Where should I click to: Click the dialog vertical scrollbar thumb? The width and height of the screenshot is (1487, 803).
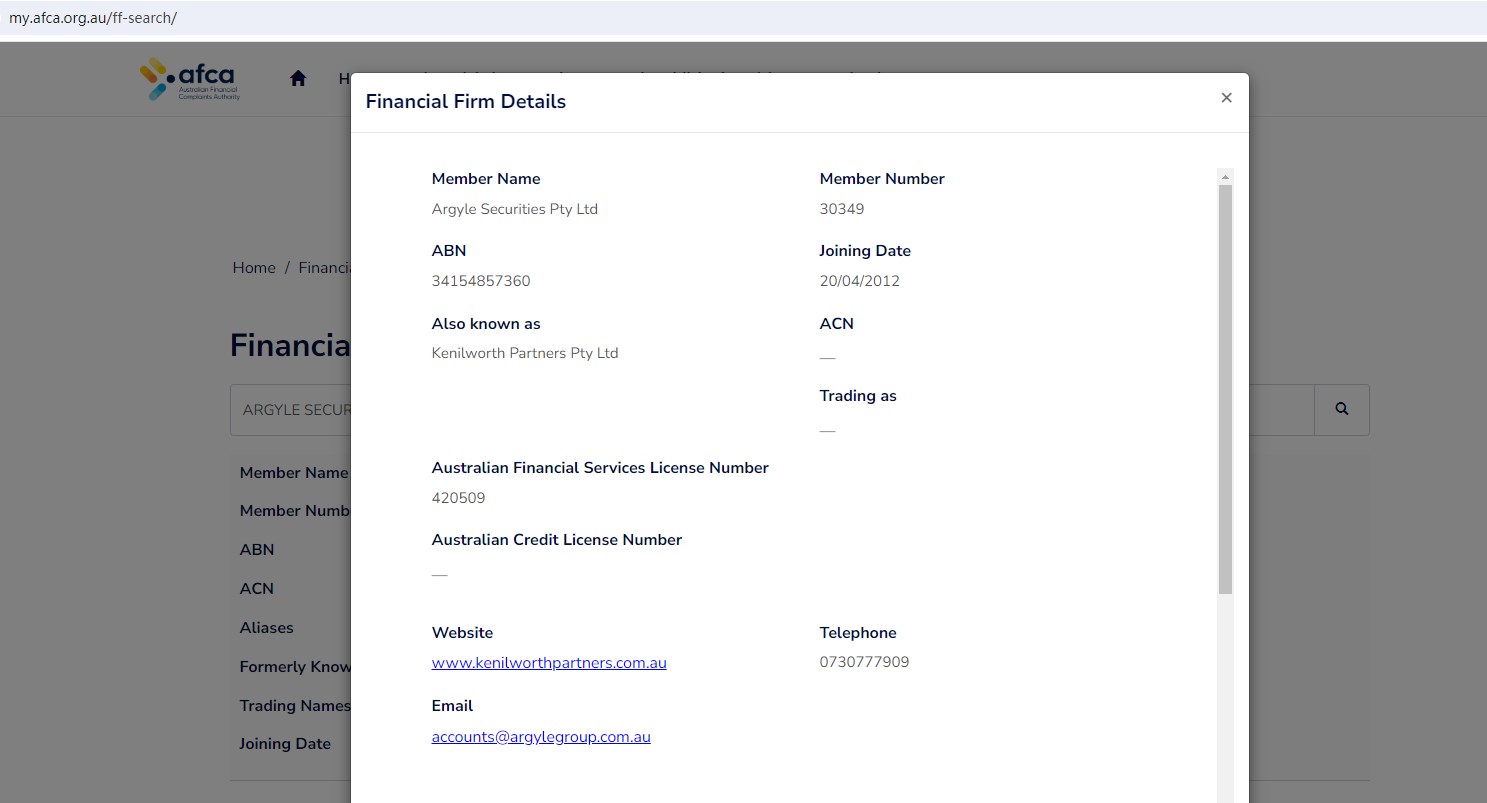click(x=1225, y=390)
